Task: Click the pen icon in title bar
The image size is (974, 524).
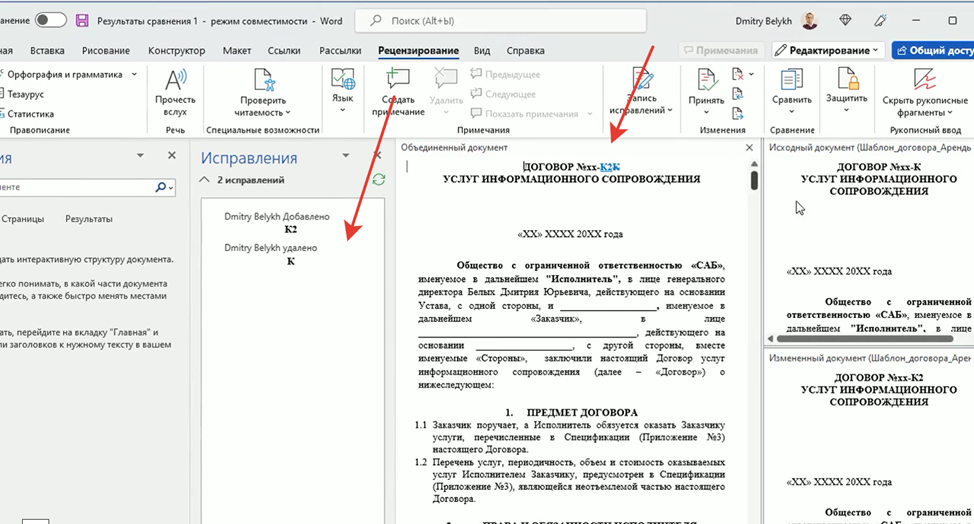Action: (880, 20)
